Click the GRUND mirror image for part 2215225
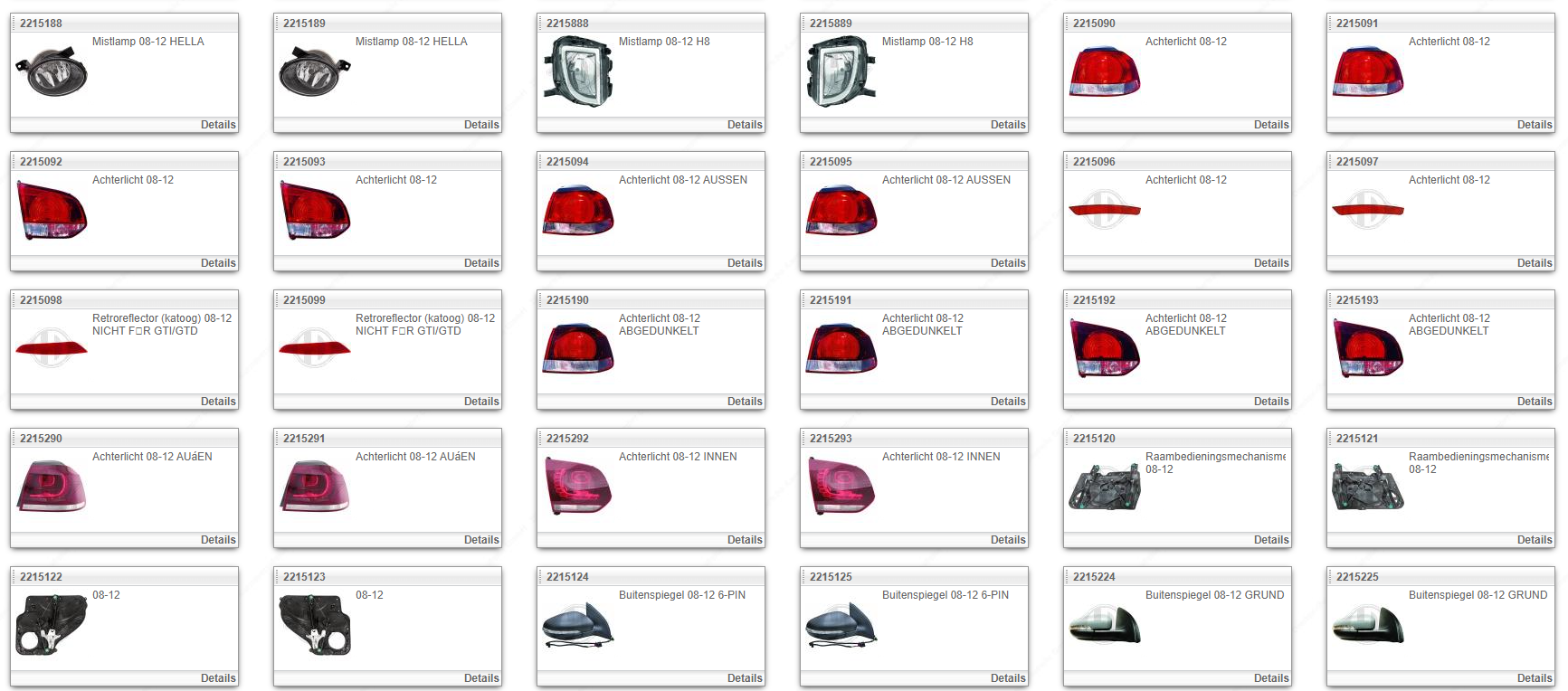This screenshot has width=1568, height=691. pyautogui.click(x=1368, y=625)
